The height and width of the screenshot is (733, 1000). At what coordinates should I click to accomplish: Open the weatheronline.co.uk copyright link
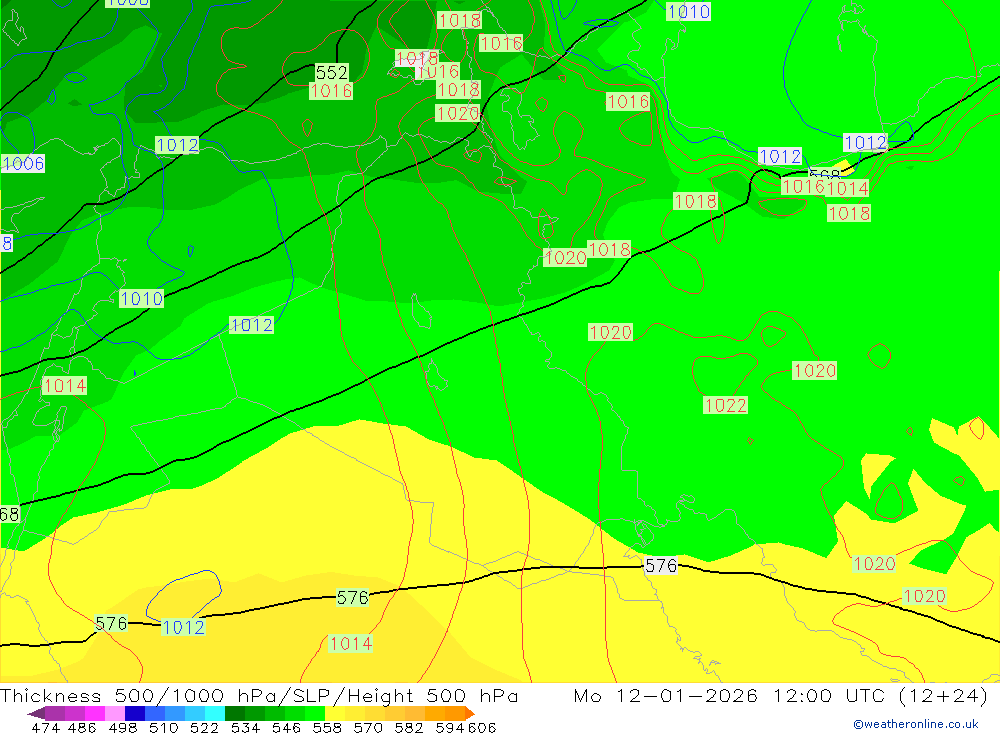pyautogui.click(x=916, y=724)
